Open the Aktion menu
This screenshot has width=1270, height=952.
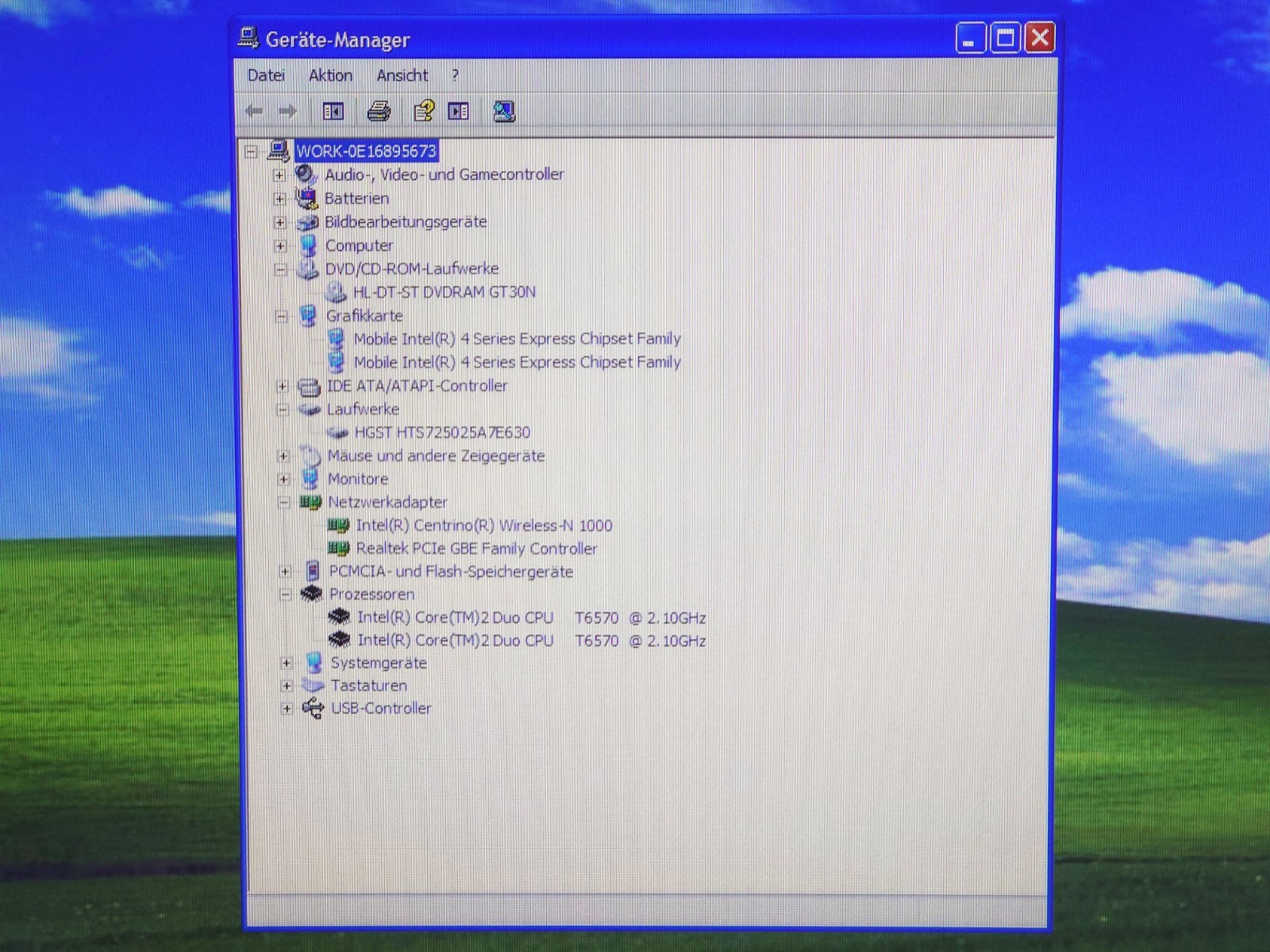tap(330, 75)
